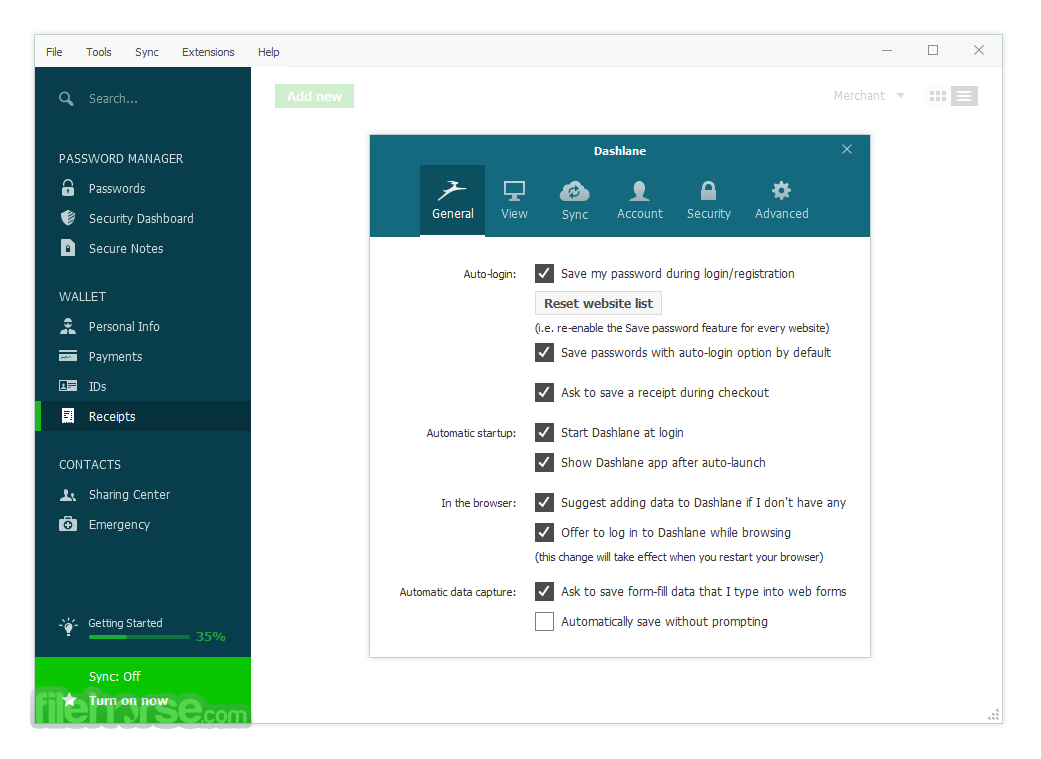
Task: Open Secure Notes label in sidebar
Action: point(126,248)
